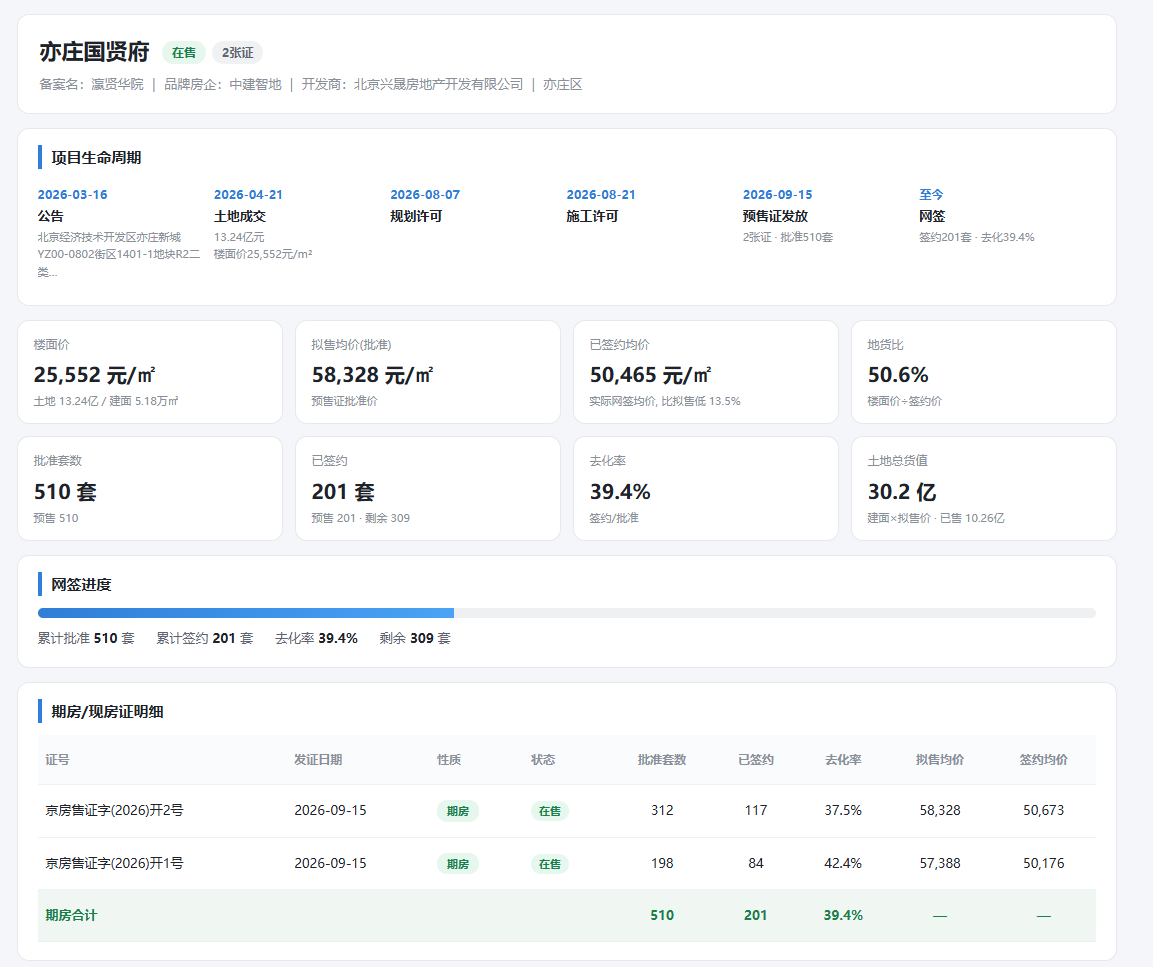Click the 已签约均价 50,465 card
This screenshot has height=967, width=1153.
point(706,372)
